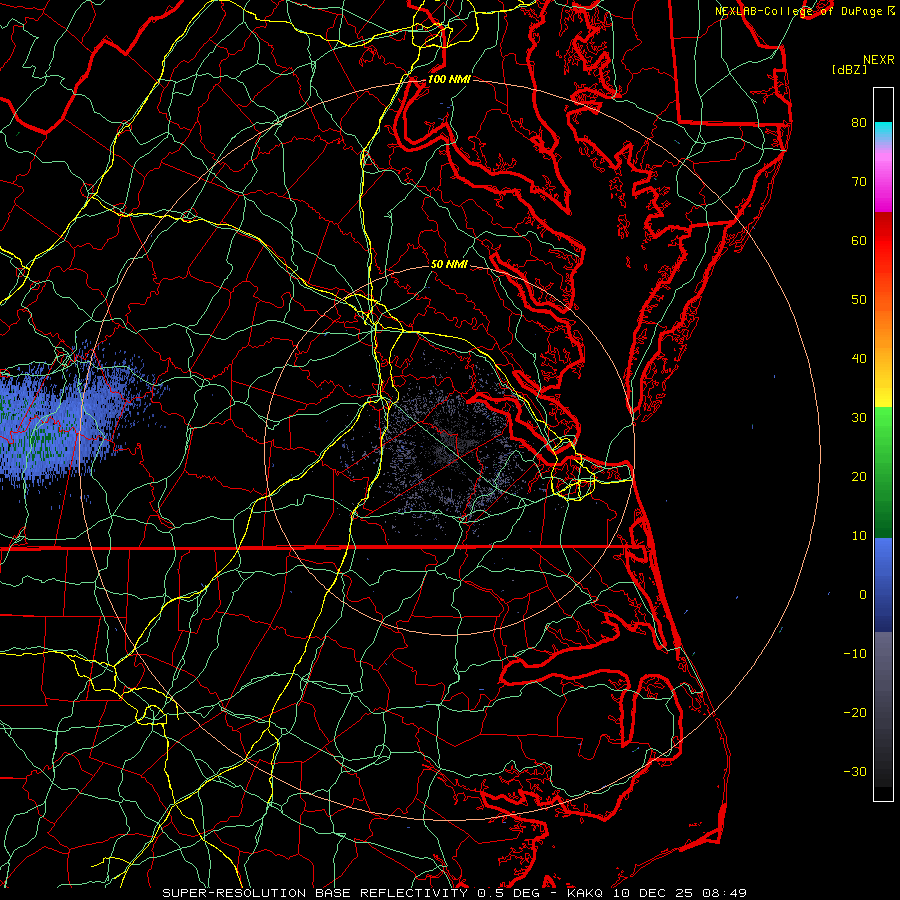Image resolution: width=900 pixels, height=900 pixels.
Task: Click the 10 DEC 25 date text
Action: point(654,893)
